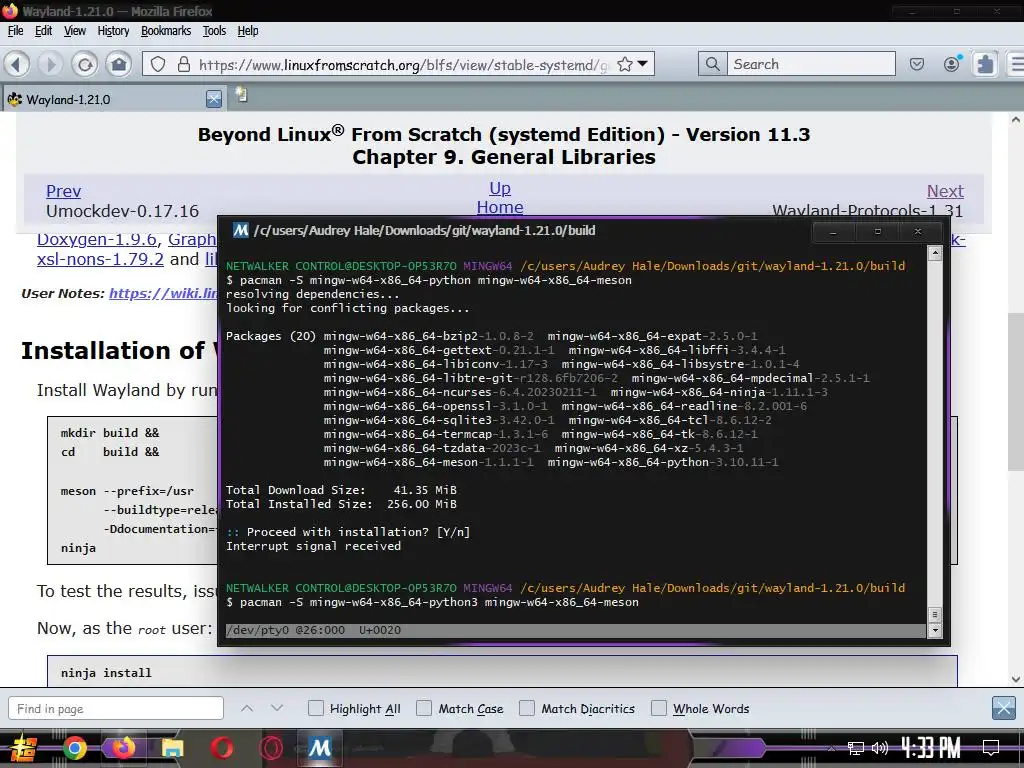Toggle the Match Diacritics checkbox
The width and height of the screenshot is (1024, 768).
(x=526, y=708)
